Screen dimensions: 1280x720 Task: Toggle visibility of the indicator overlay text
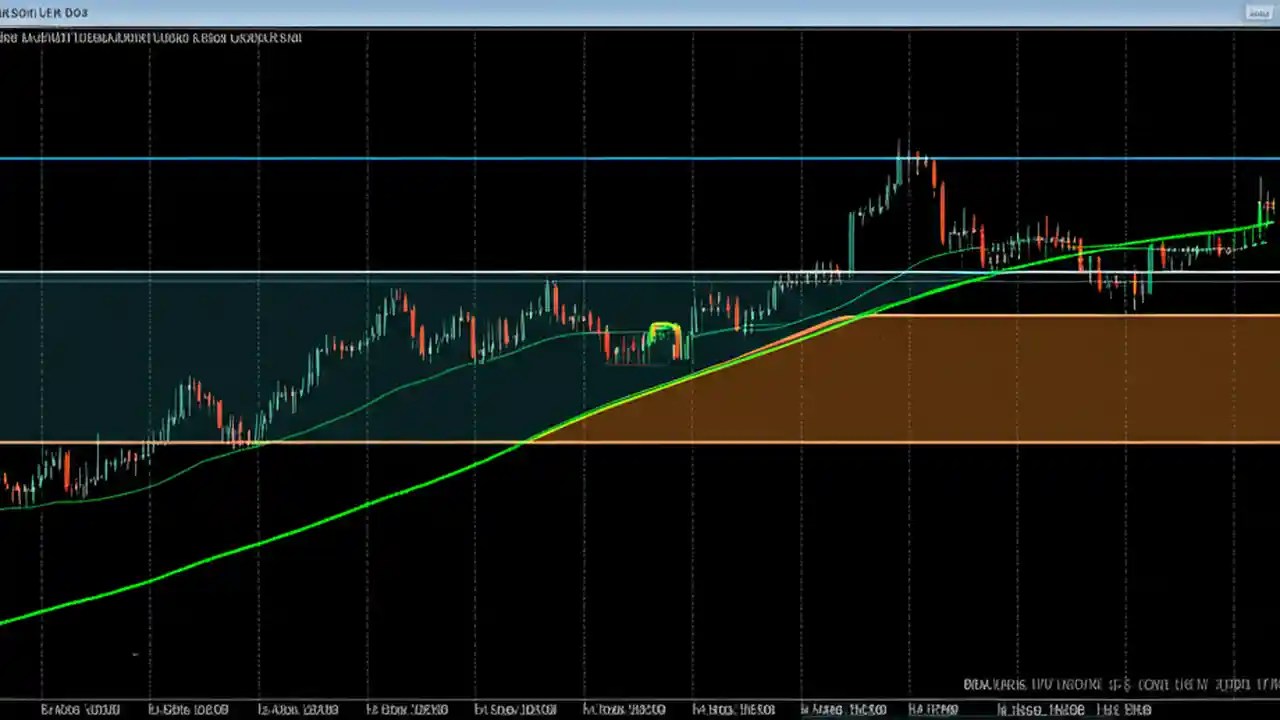(150, 37)
